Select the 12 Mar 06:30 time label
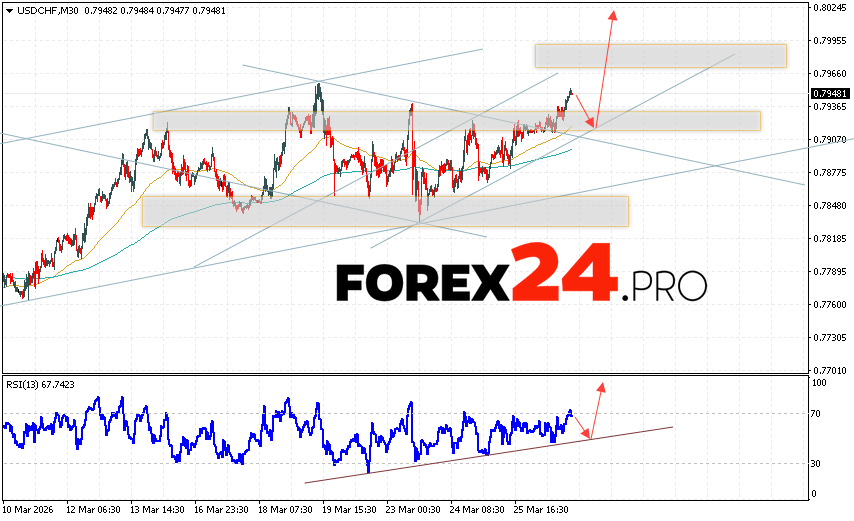 coord(93,510)
